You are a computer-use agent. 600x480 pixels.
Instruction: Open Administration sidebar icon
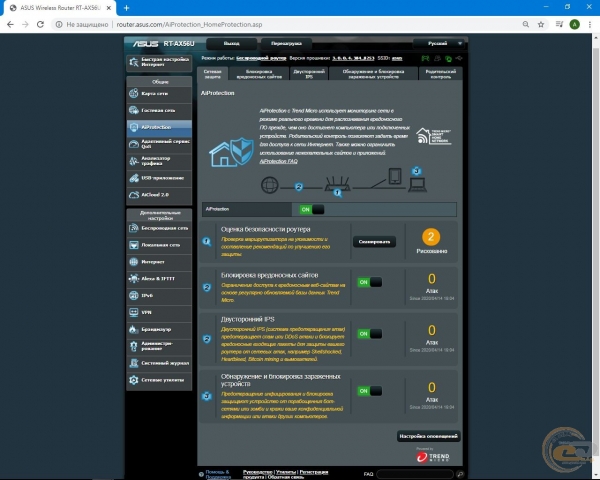(134, 346)
